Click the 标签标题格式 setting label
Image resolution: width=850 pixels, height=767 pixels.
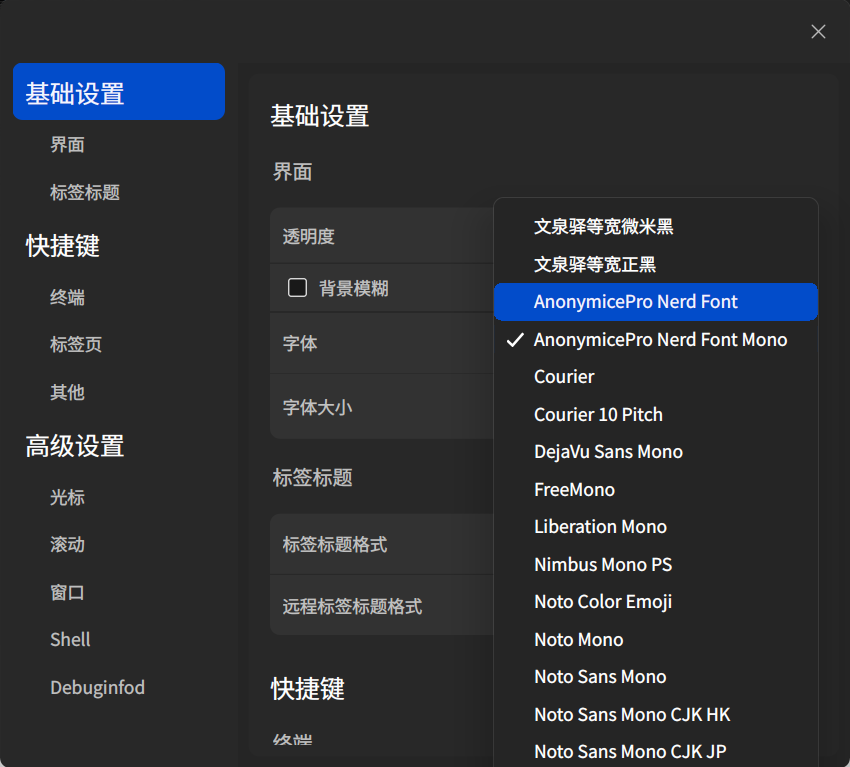pos(334,544)
